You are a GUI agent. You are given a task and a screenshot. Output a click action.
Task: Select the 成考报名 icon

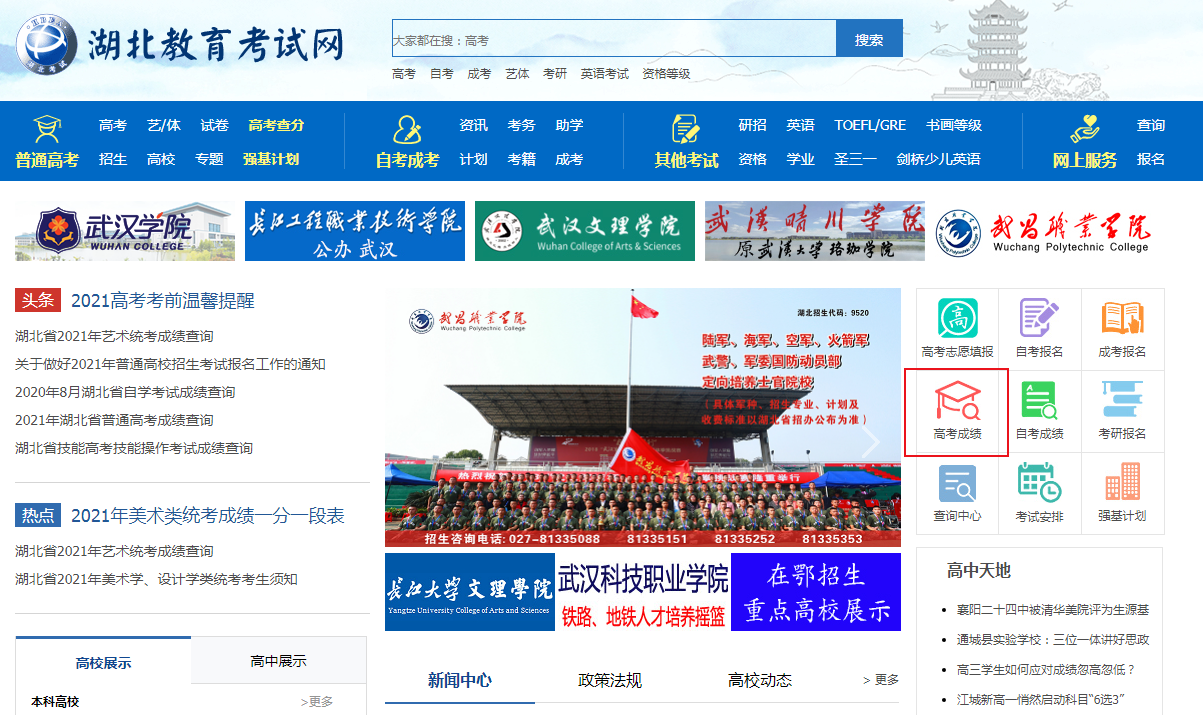1122,328
